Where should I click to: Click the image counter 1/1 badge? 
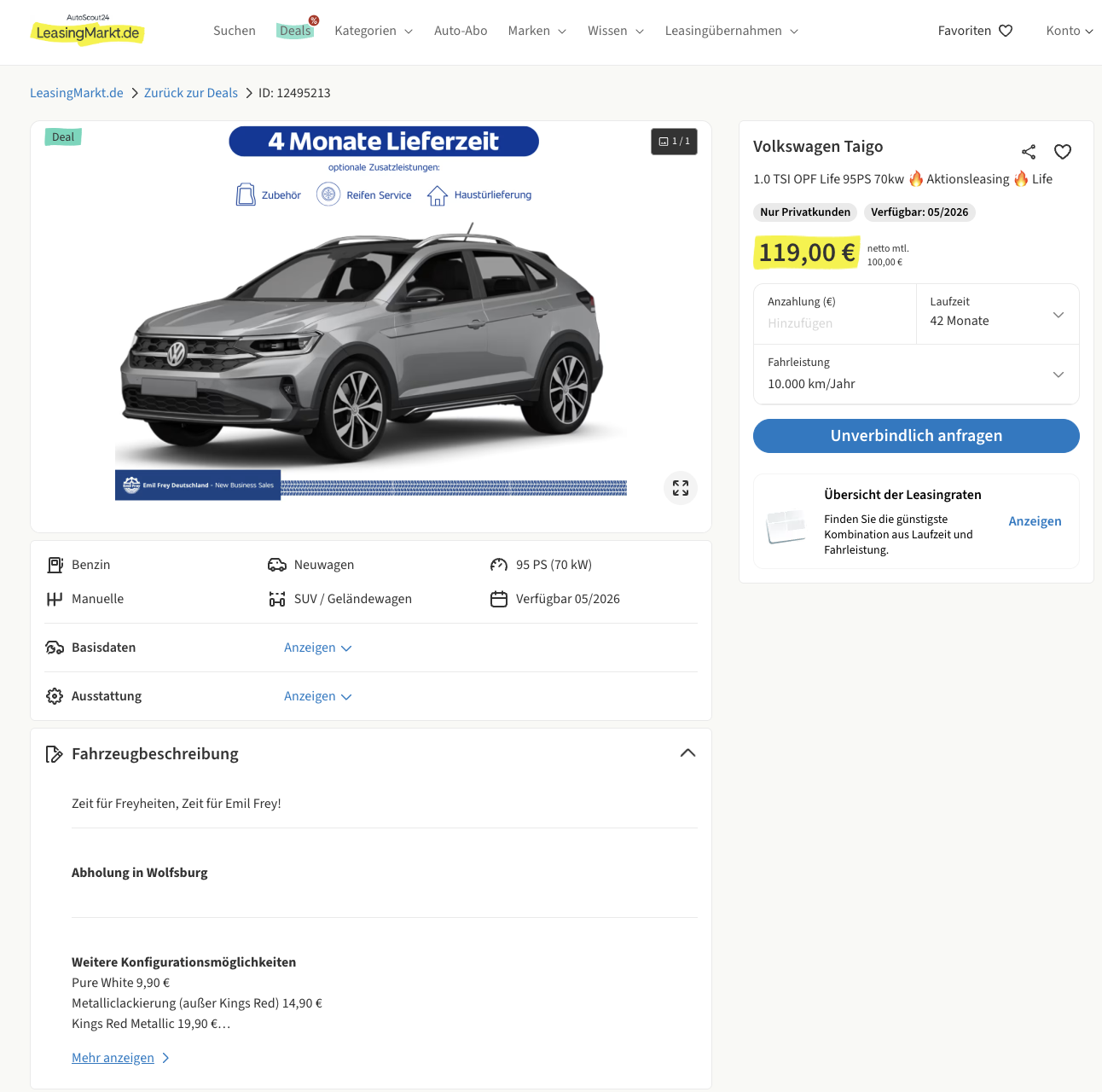pos(674,142)
